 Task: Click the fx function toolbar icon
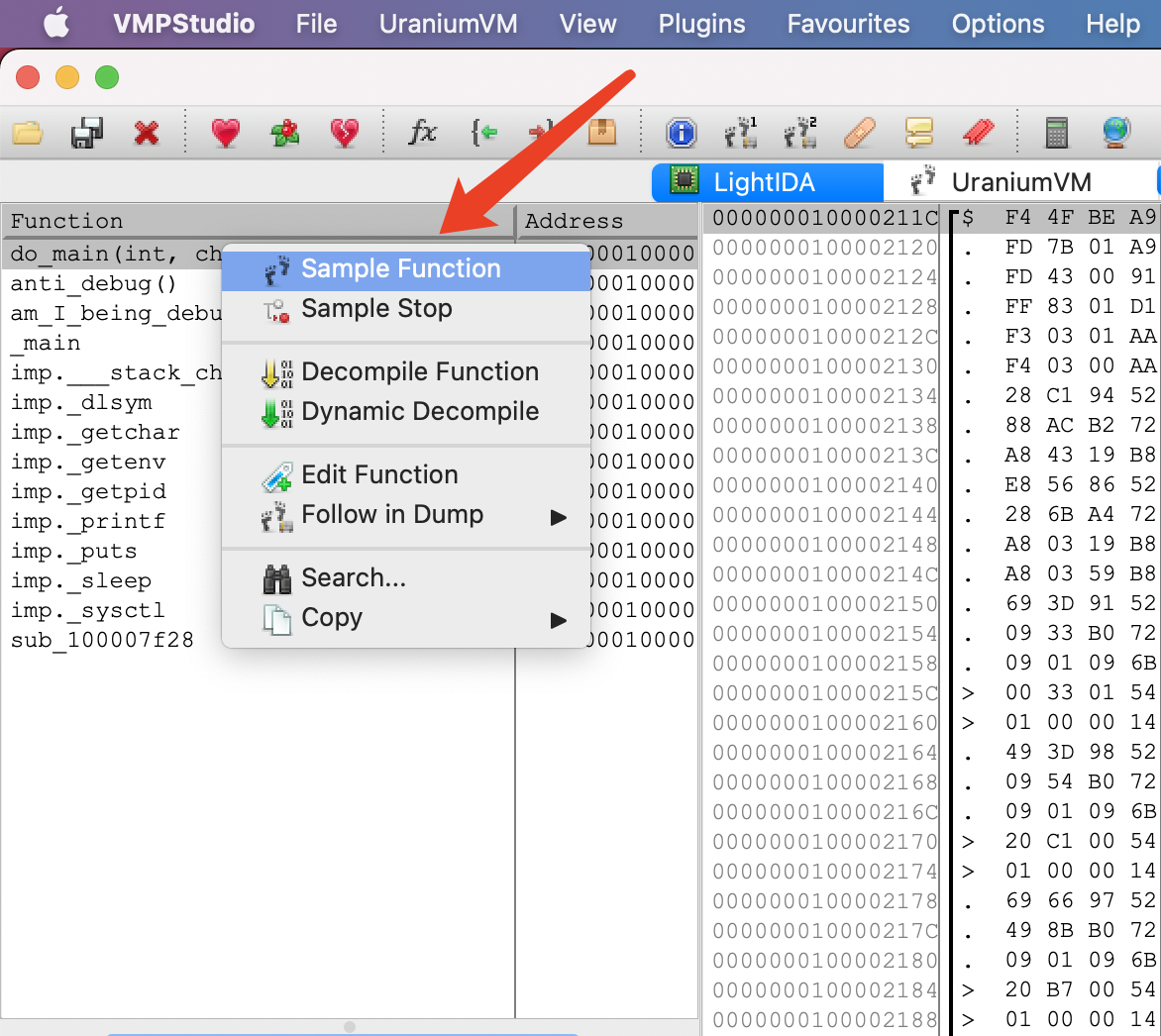[x=423, y=134]
